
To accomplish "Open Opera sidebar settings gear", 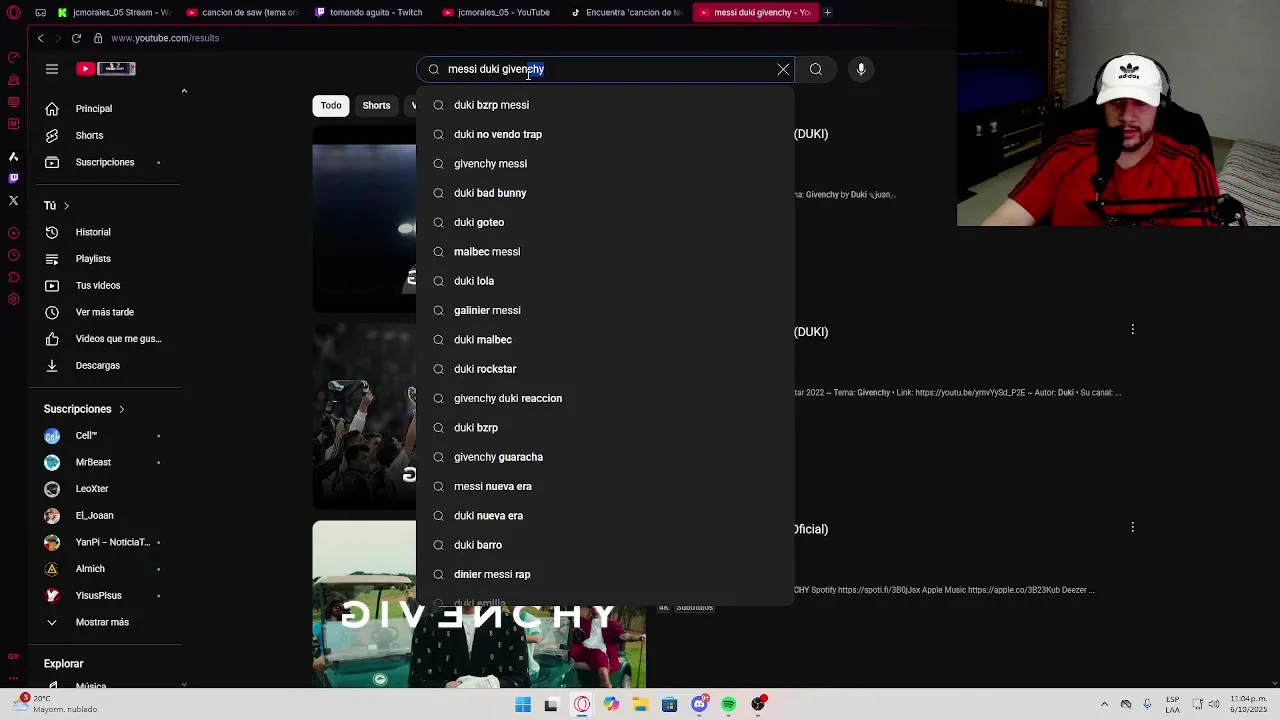I will pos(13,299).
